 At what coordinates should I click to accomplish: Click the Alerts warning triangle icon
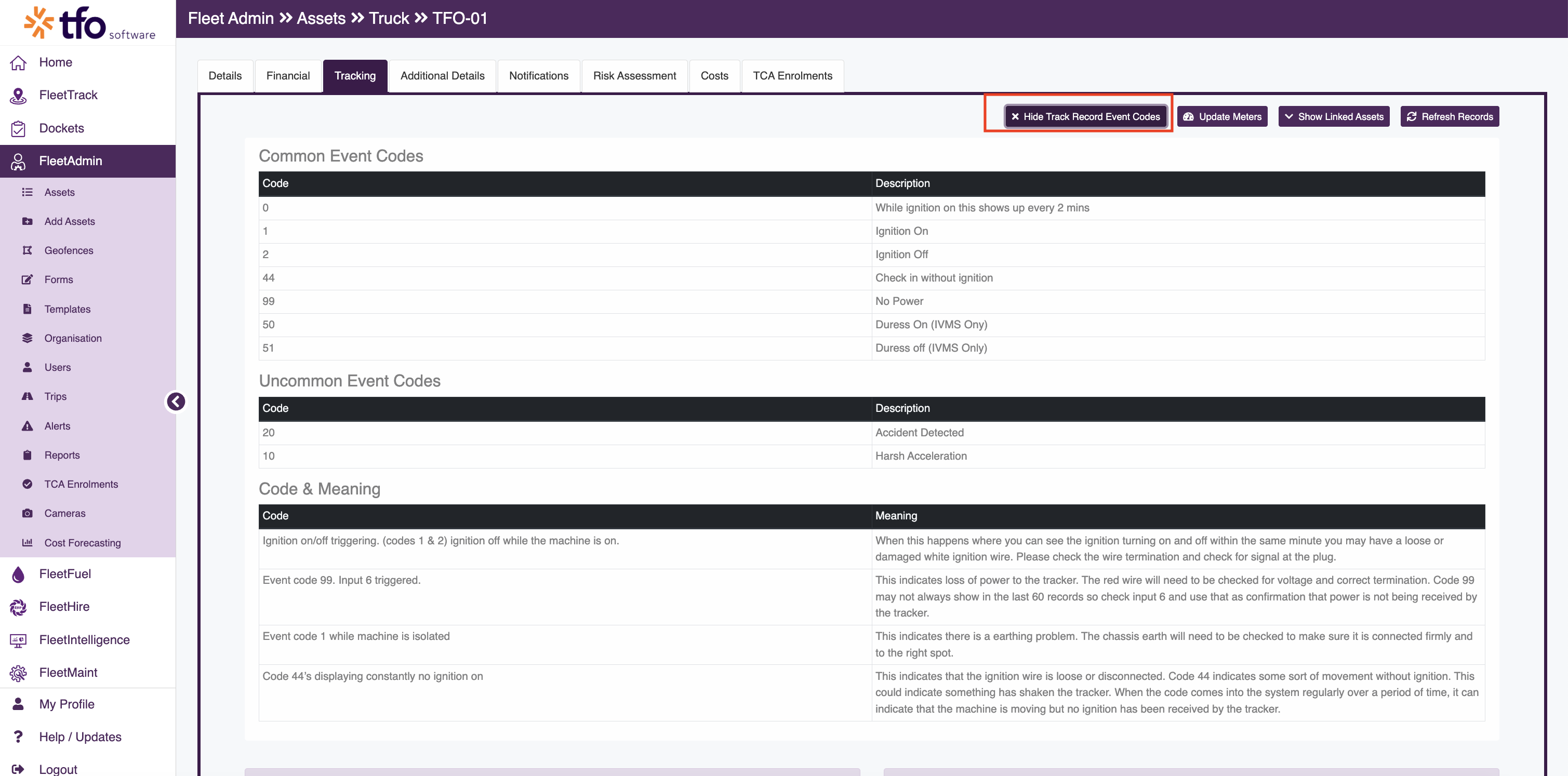pyautogui.click(x=28, y=425)
